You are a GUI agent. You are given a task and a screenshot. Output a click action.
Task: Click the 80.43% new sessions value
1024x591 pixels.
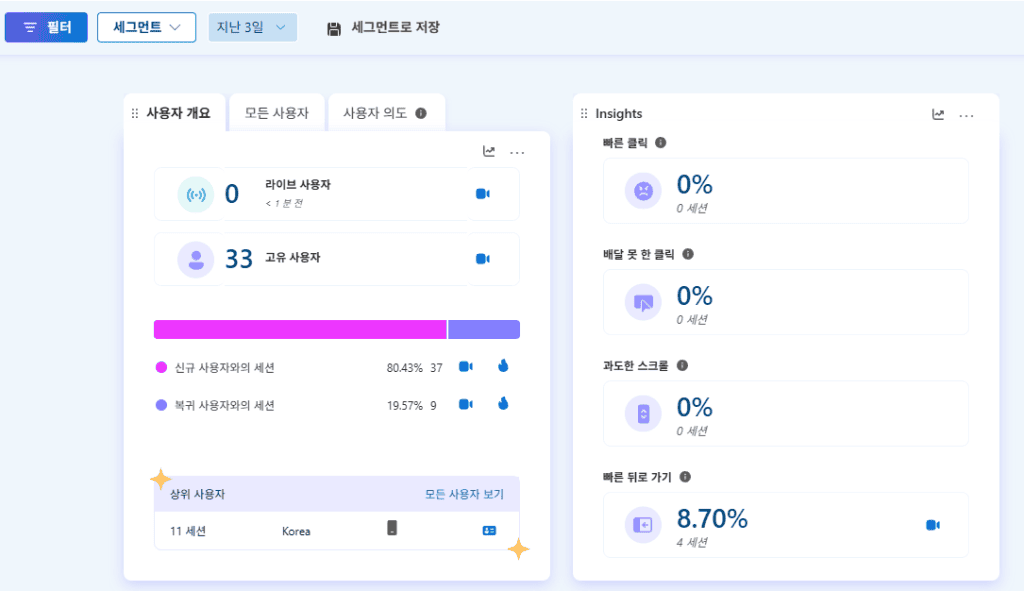(x=404, y=368)
